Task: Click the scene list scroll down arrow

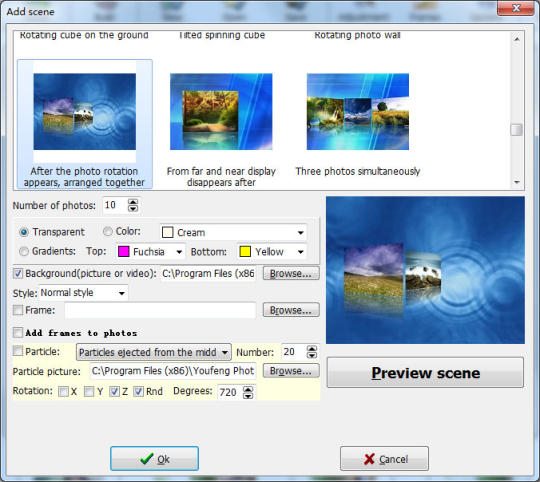Action: tap(517, 182)
